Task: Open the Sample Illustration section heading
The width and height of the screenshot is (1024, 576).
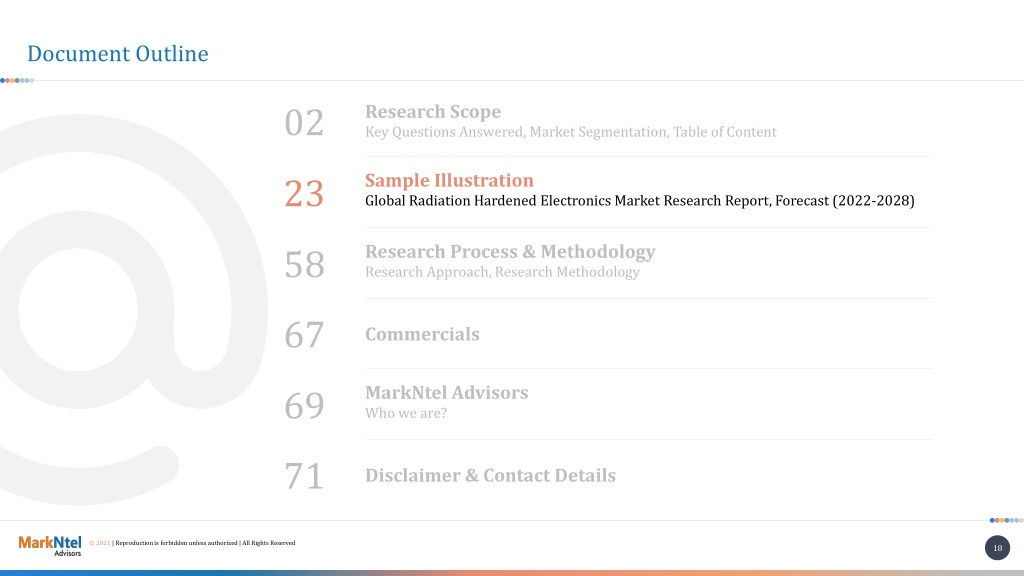Action: (449, 180)
